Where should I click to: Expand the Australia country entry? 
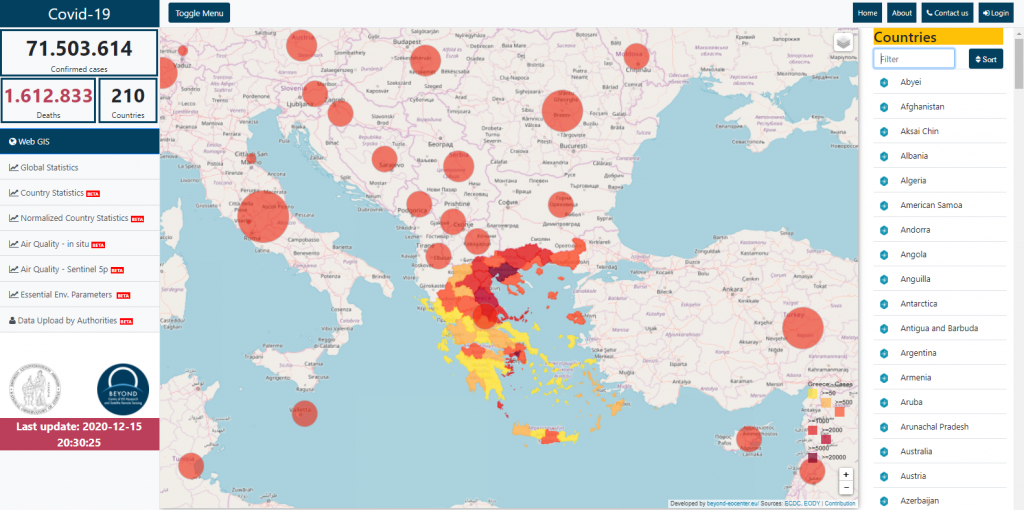884,452
